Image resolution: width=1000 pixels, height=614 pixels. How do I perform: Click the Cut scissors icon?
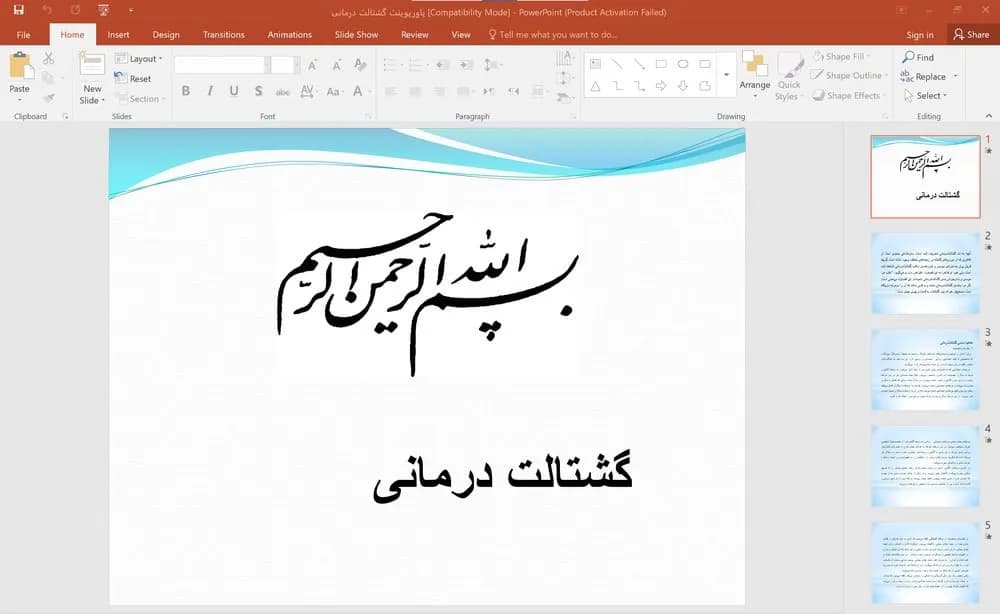point(48,59)
